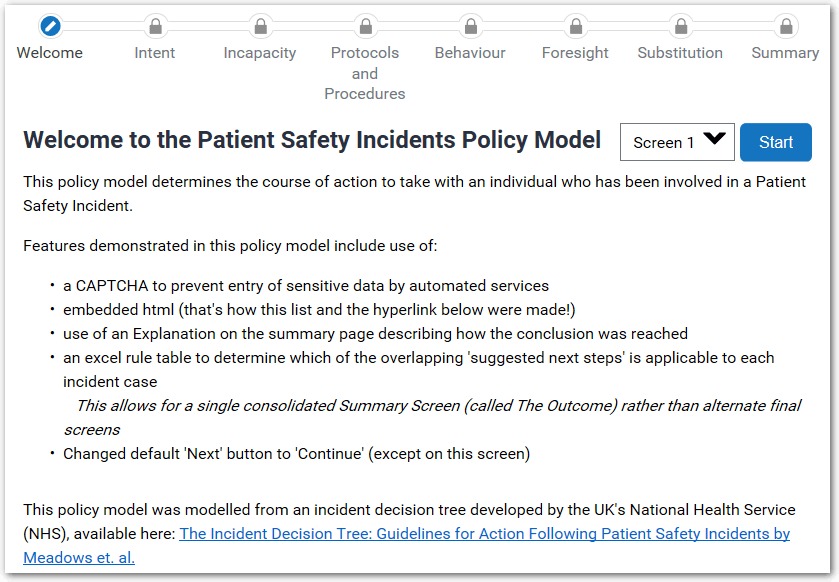Viewport: 839px width, 582px height.
Task: Select the Foresight lock icon
Action: click(575, 26)
